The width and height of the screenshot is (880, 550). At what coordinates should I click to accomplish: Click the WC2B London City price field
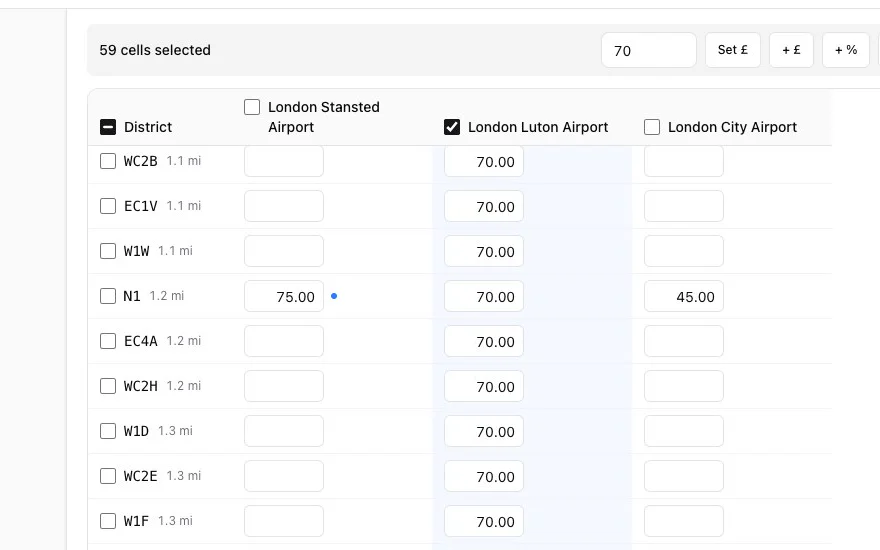tap(684, 161)
